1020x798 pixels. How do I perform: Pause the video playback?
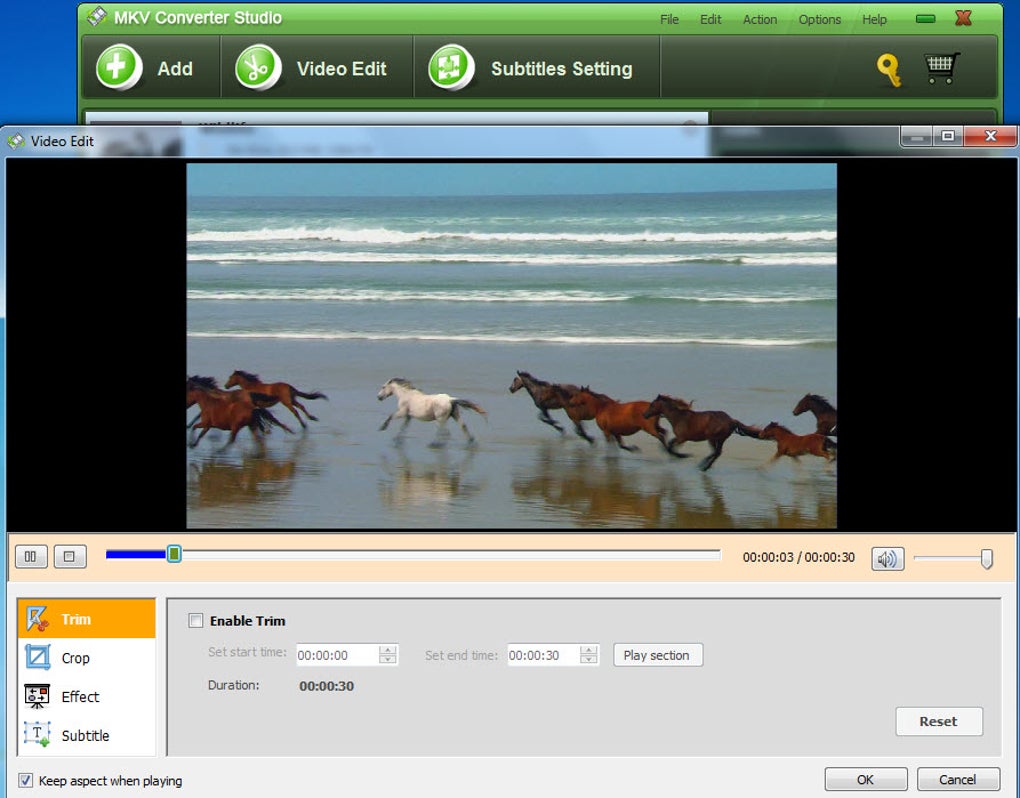click(x=31, y=557)
